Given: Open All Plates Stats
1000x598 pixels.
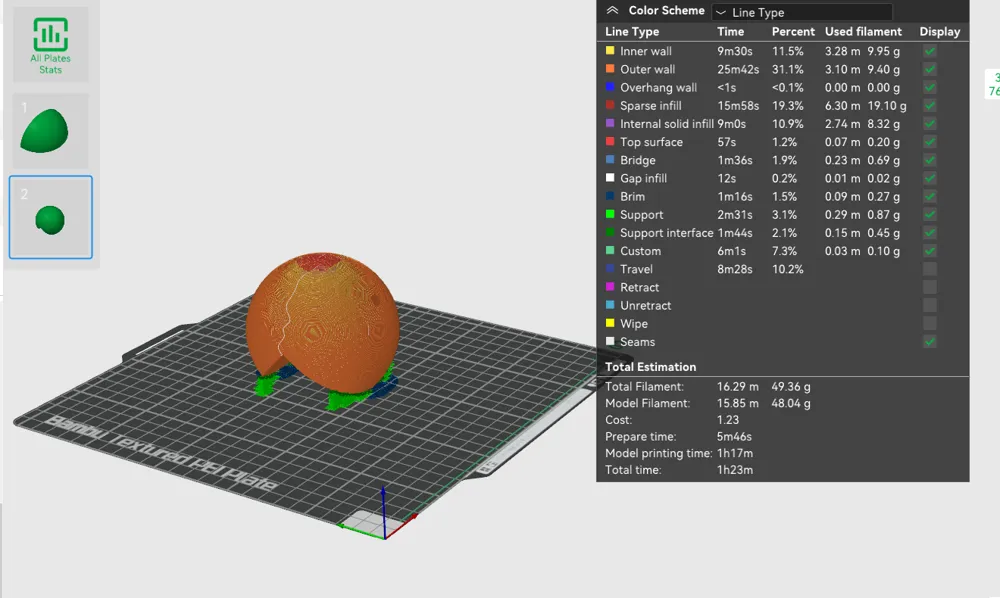Looking at the screenshot, I should (50, 45).
